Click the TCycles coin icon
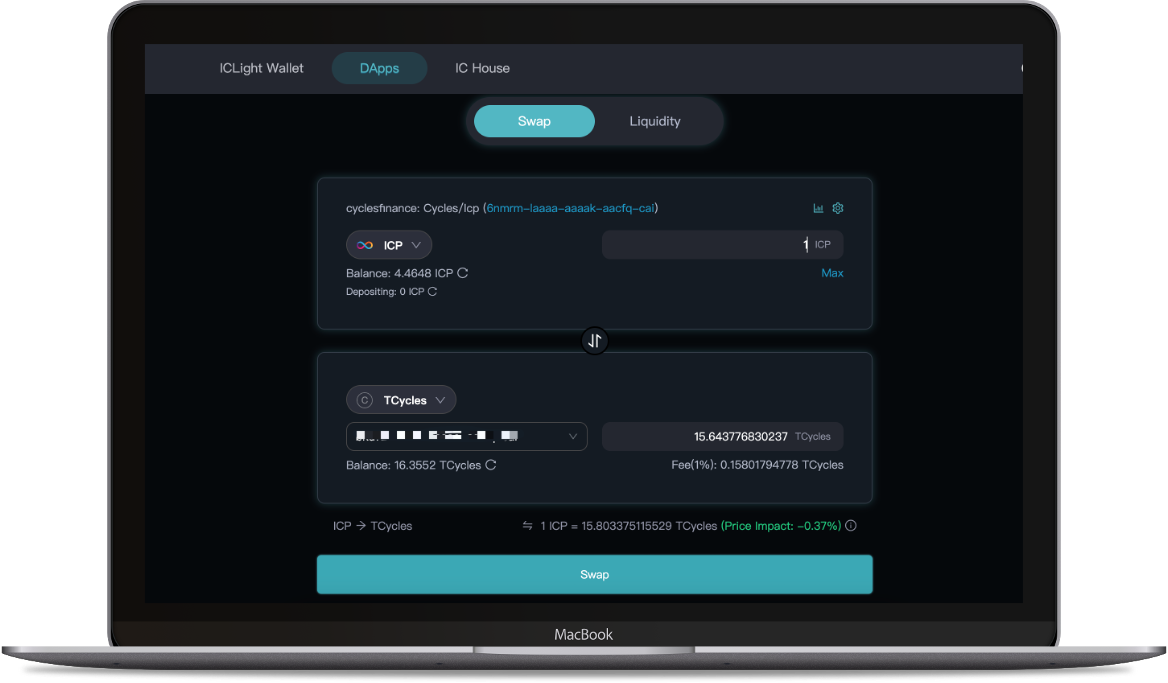The height and width of the screenshot is (683, 1168). [x=364, y=401]
